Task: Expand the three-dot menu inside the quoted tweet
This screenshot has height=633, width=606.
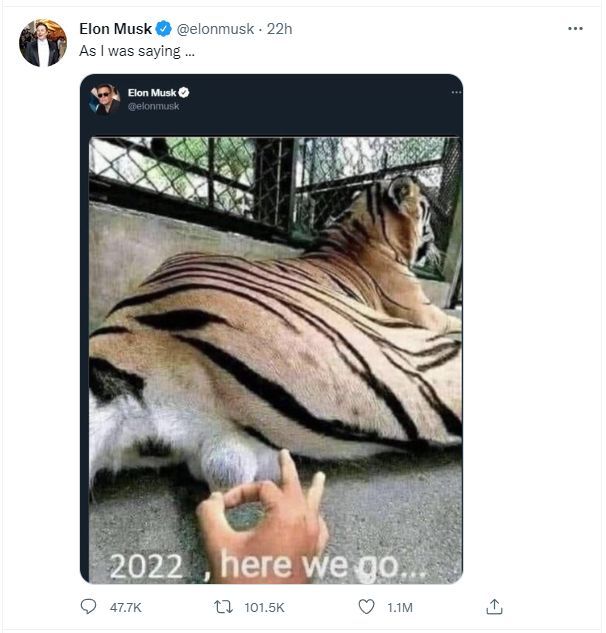Action: pyautogui.click(x=456, y=93)
